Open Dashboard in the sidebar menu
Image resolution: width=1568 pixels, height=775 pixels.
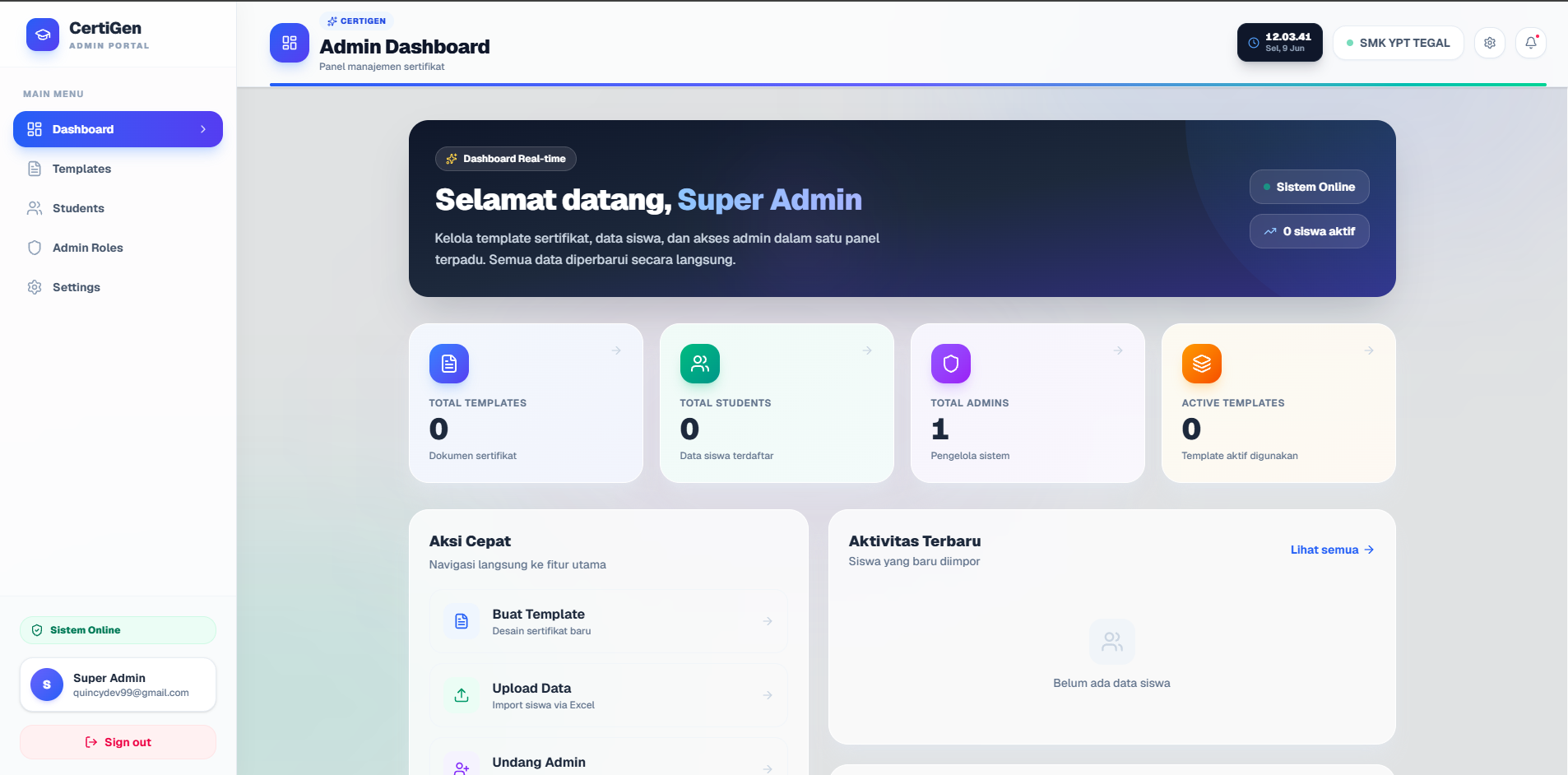click(118, 129)
